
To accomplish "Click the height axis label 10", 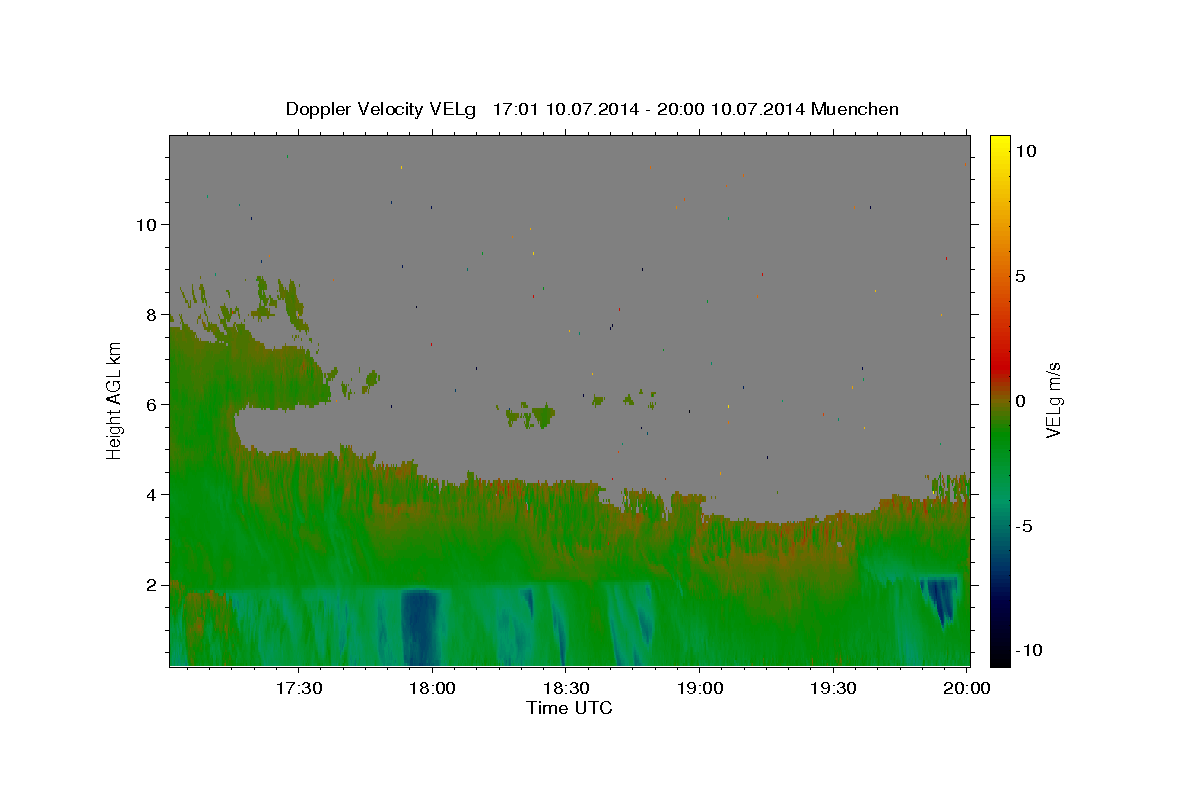I will coord(147,224).
